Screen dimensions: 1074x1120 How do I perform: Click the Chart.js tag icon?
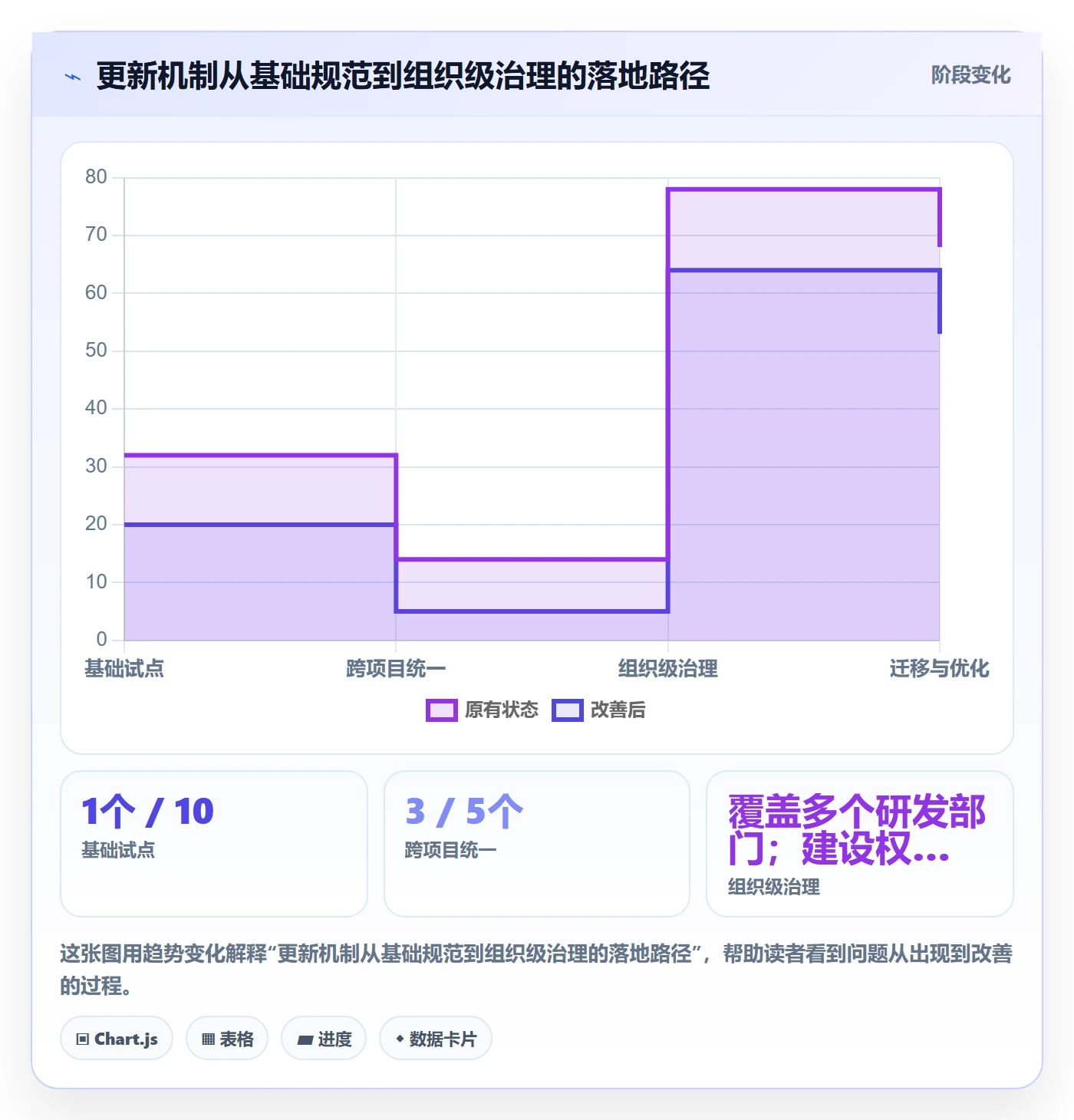point(83,1039)
